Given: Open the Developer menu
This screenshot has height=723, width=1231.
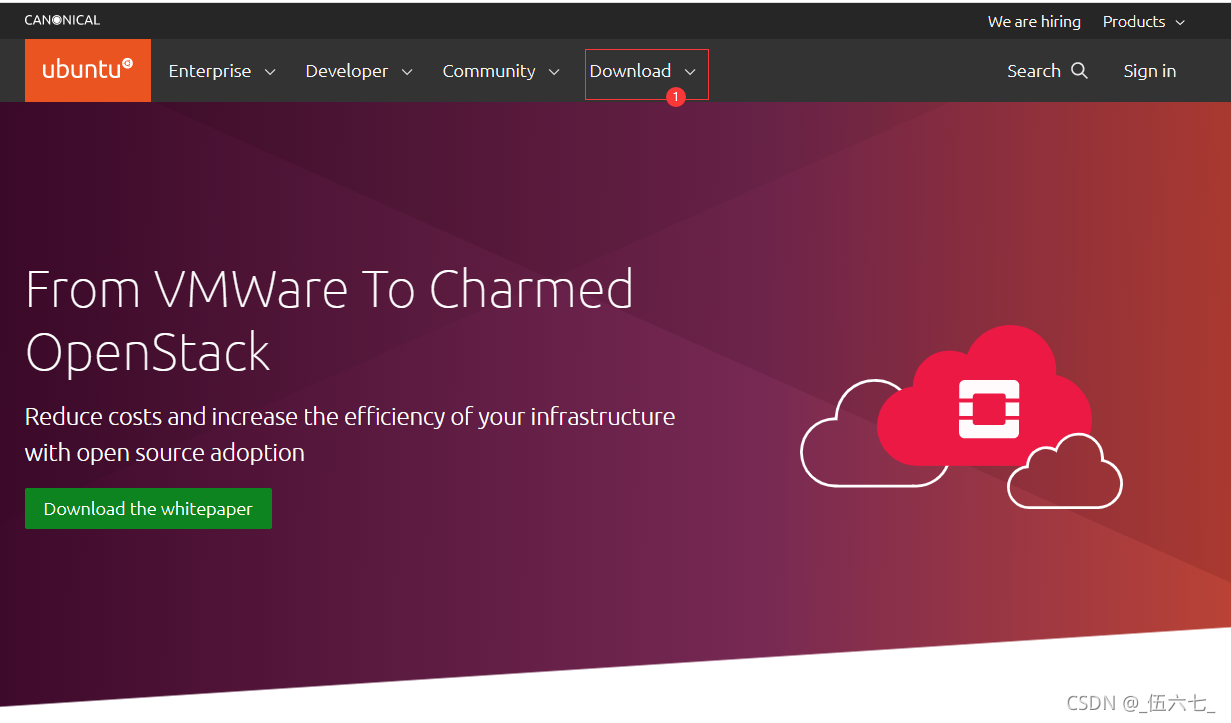Looking at the screenshot, I should (347, 71).
